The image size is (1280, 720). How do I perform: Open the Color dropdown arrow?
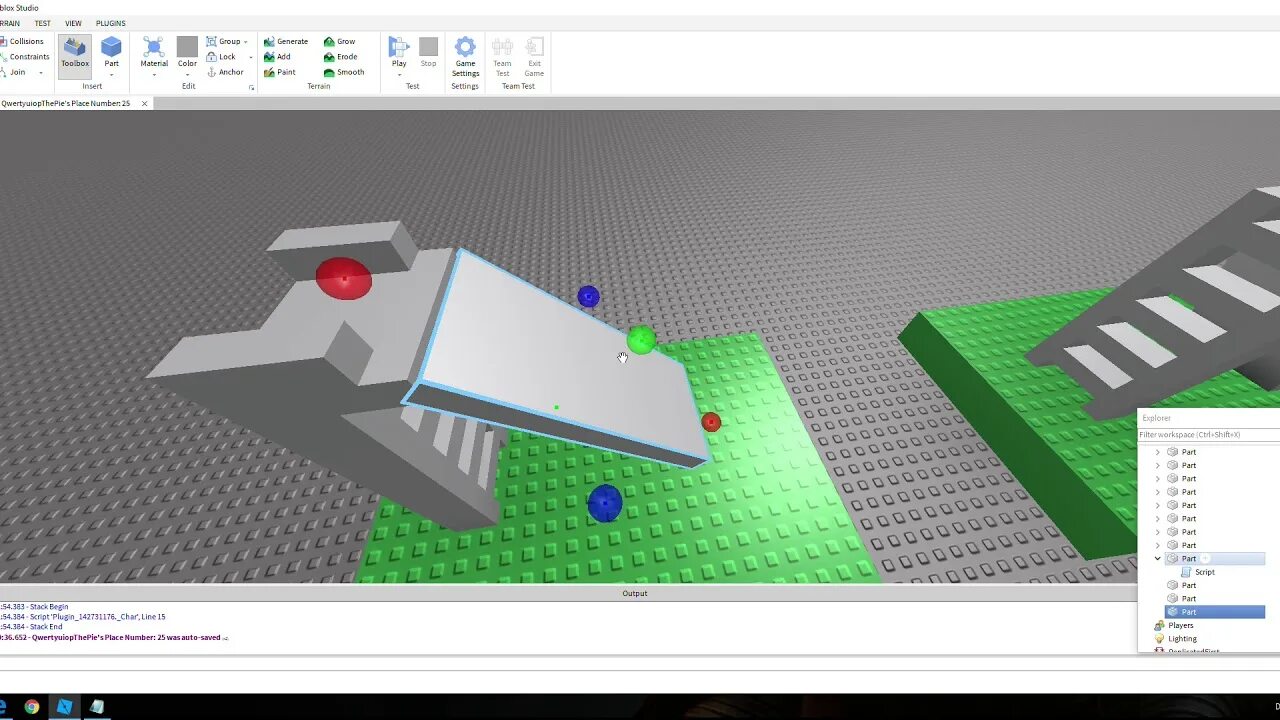[x=187, y=75]
